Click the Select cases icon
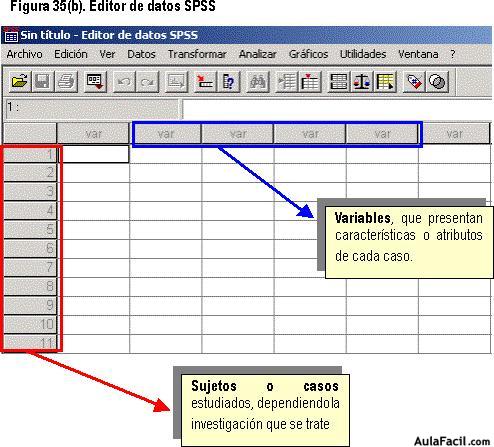494x447 pixels. pyautogui.click(x=385, y=81)
